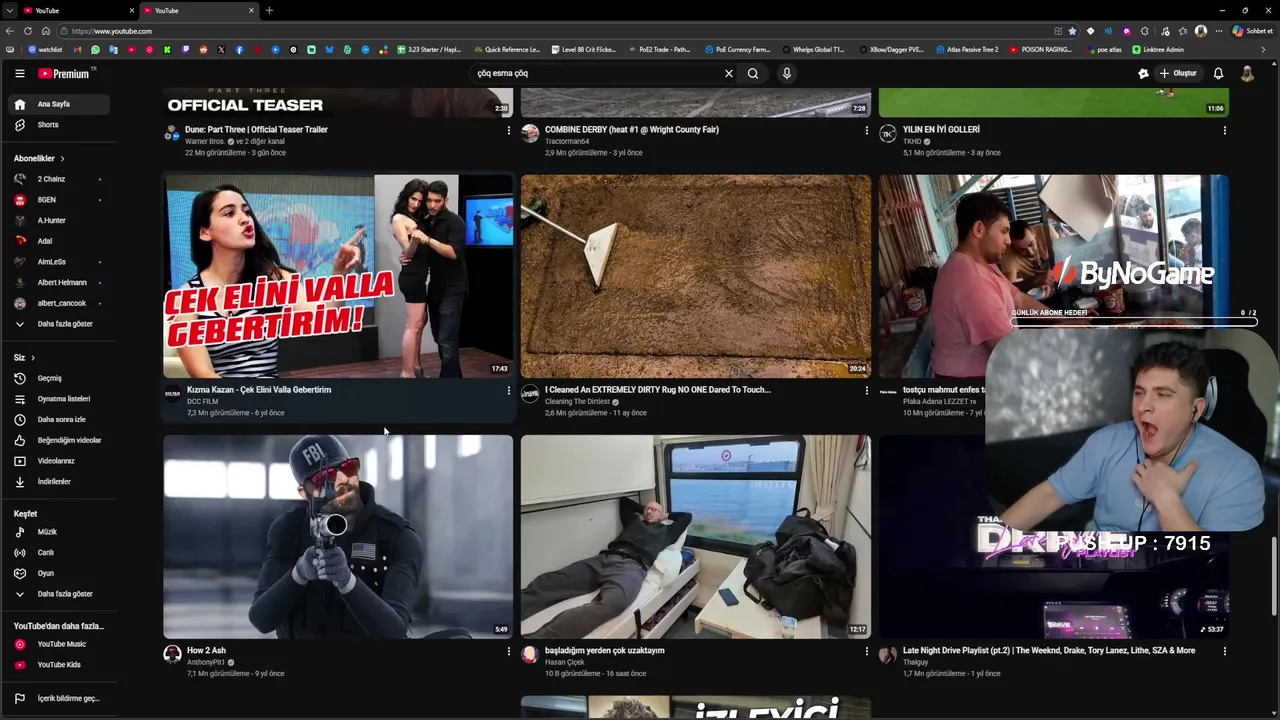Viewport: 1280px width, 720px height.
Task: Open more options for Dune Part Three video
Action: tap(508, 130)
